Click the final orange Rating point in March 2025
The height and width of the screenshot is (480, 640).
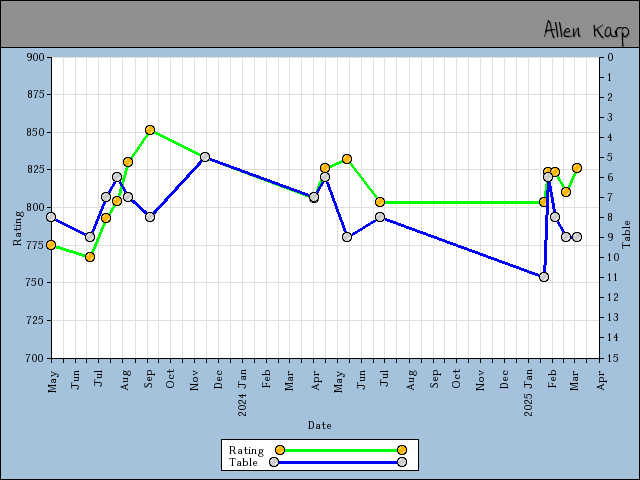577,168
